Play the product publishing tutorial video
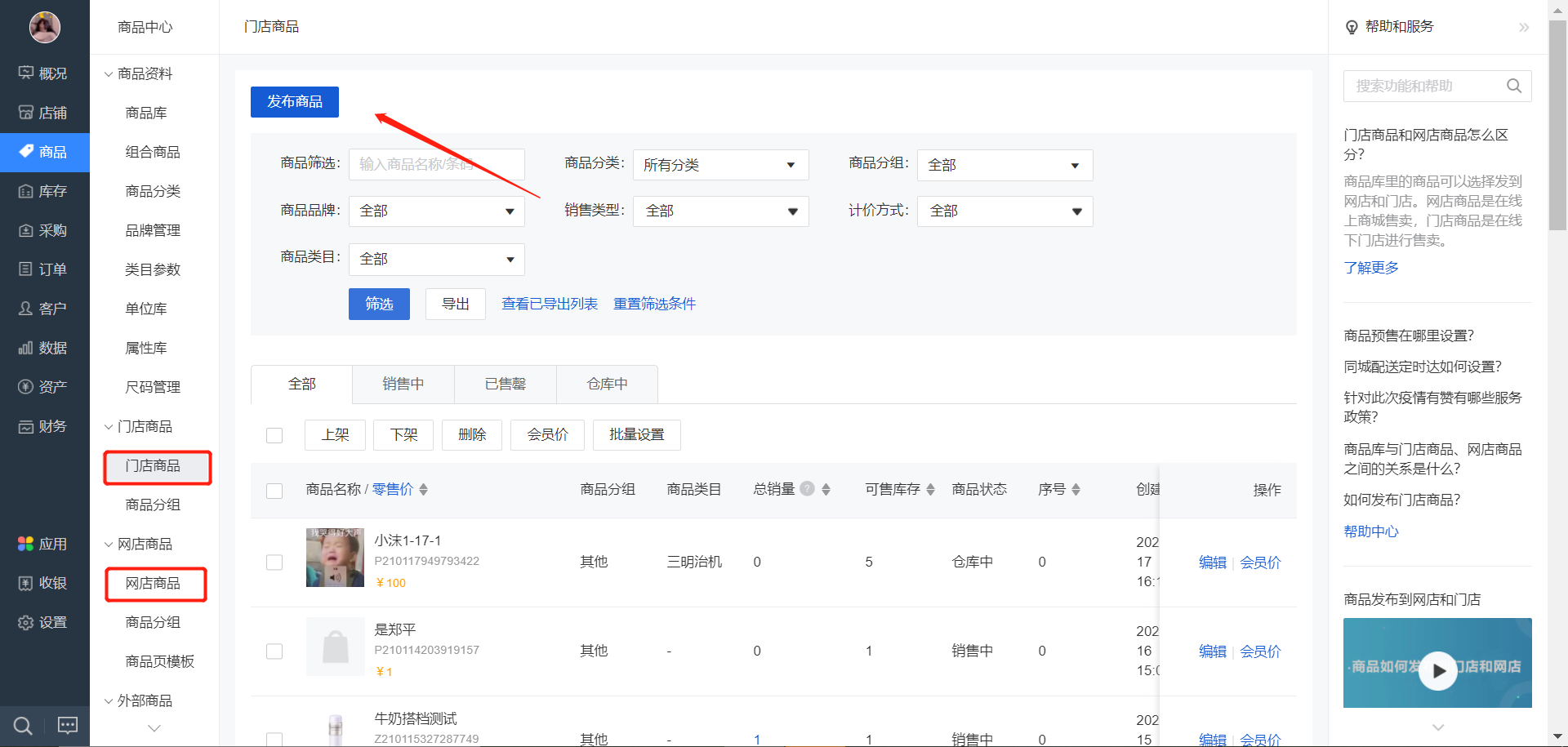 (1437, 671)
